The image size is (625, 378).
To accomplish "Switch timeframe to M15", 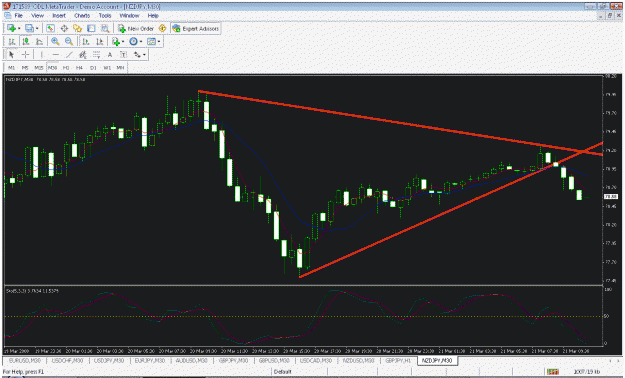I will point(39,68).
